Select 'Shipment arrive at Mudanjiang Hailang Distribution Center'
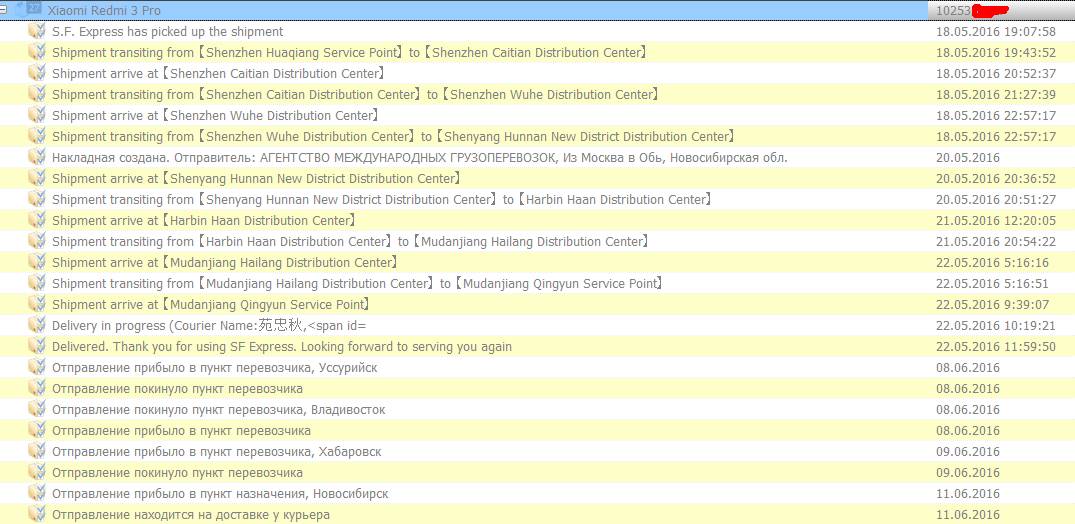1075x524 pixels. pyautogui.click(x=225, y=262)
